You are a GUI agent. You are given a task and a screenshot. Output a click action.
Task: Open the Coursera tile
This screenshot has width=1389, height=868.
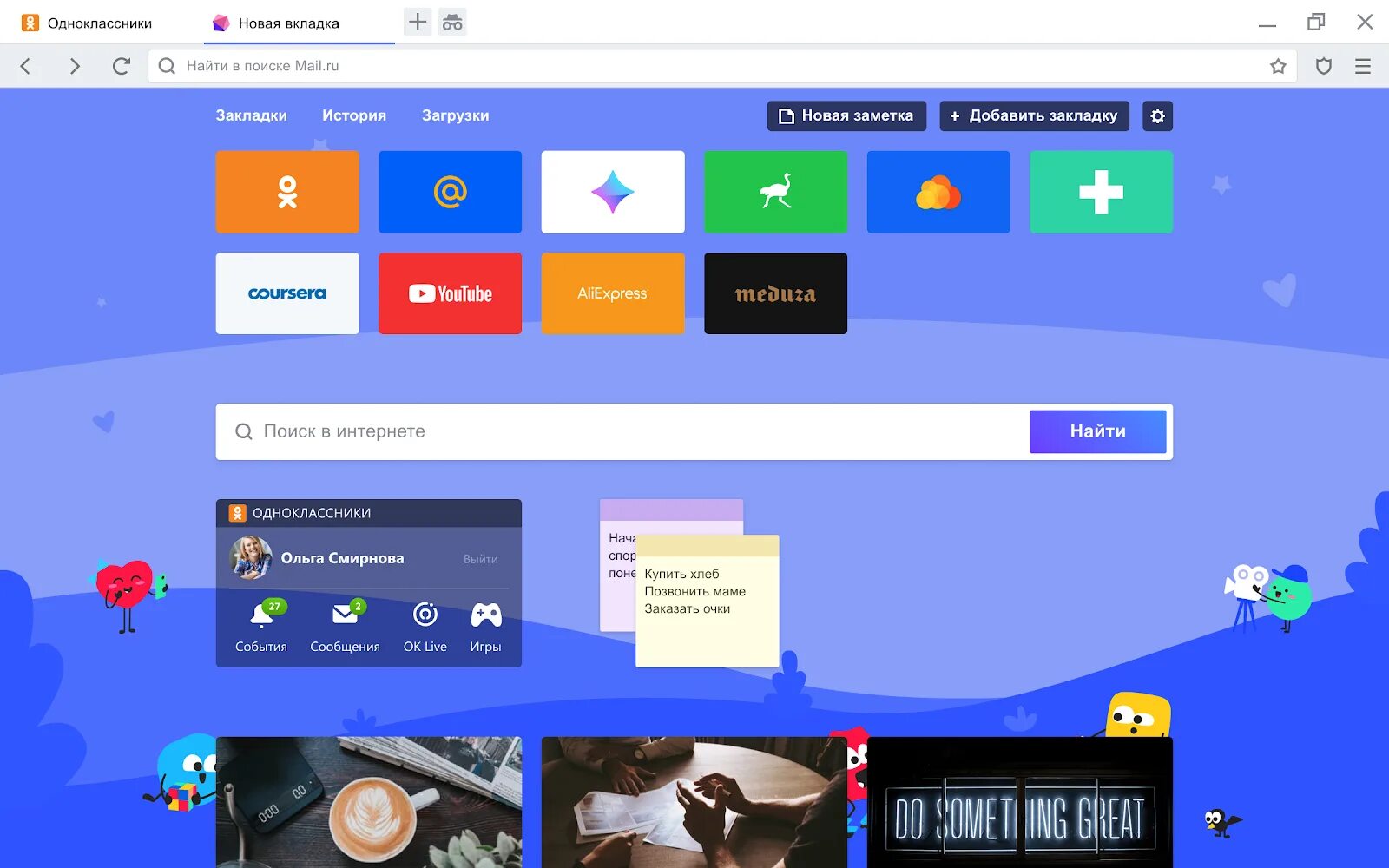287,293
